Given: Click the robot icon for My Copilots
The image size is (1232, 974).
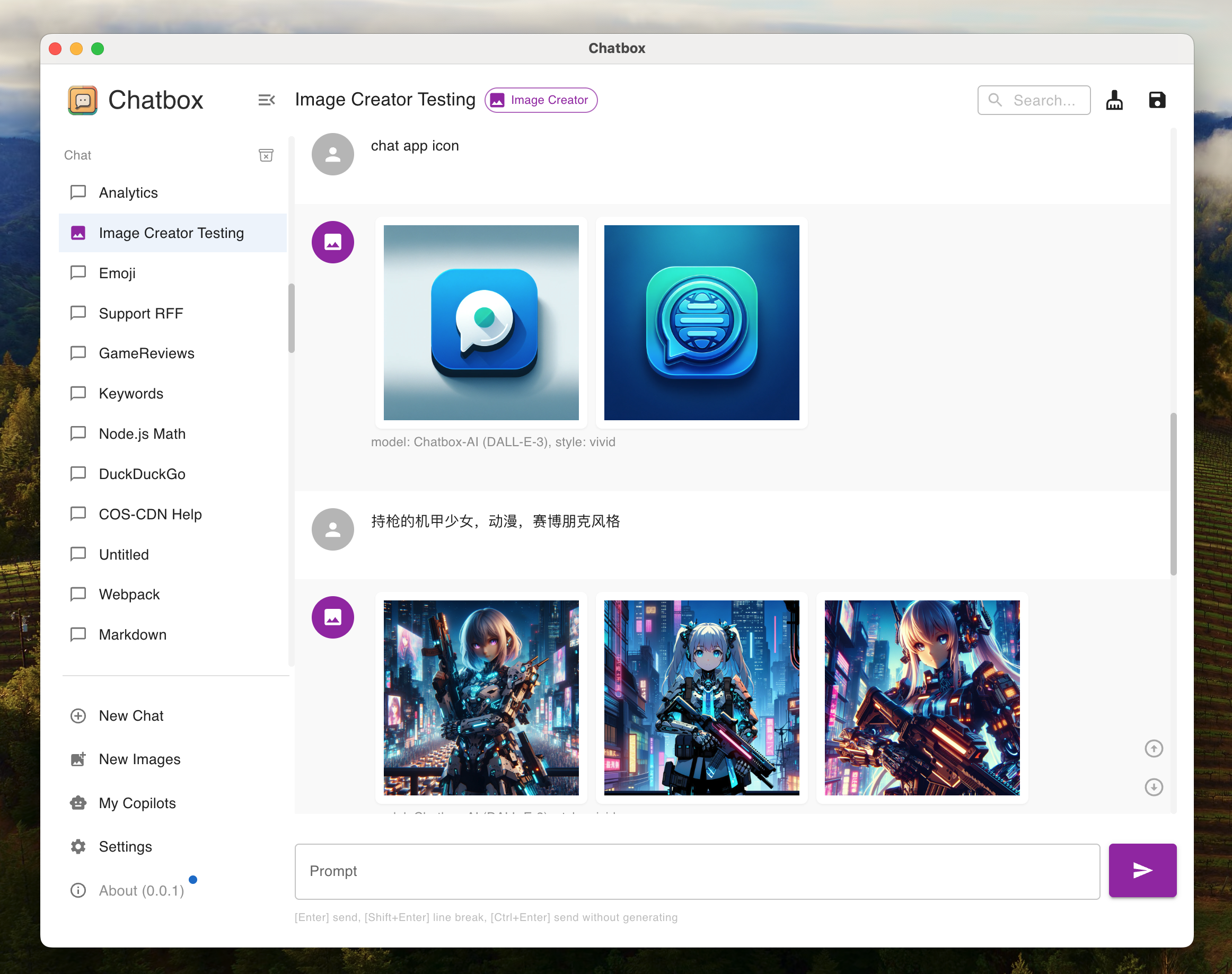Looking at the screenshot, I should pos(78,803).
